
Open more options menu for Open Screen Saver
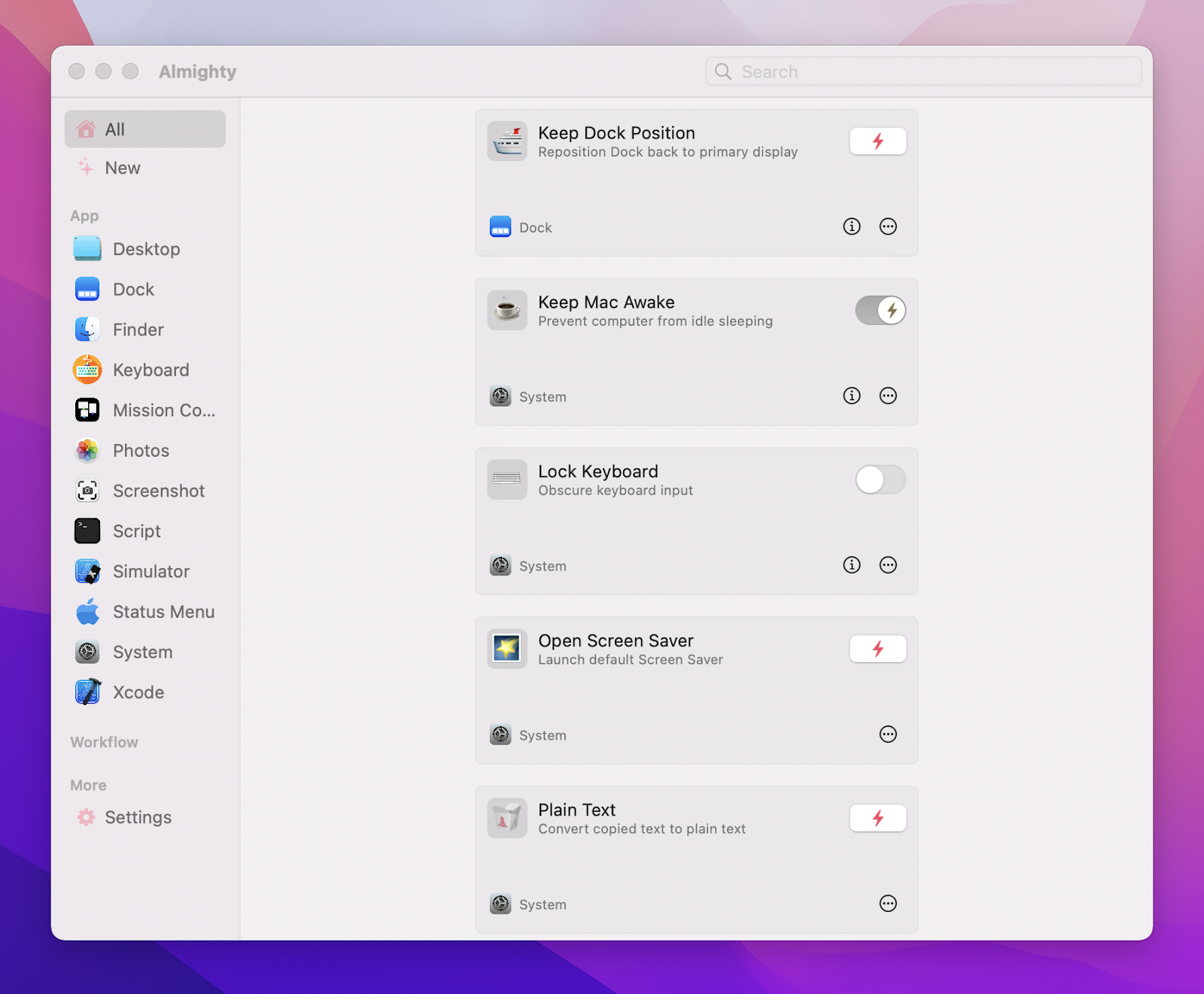[x=888, y=734]
